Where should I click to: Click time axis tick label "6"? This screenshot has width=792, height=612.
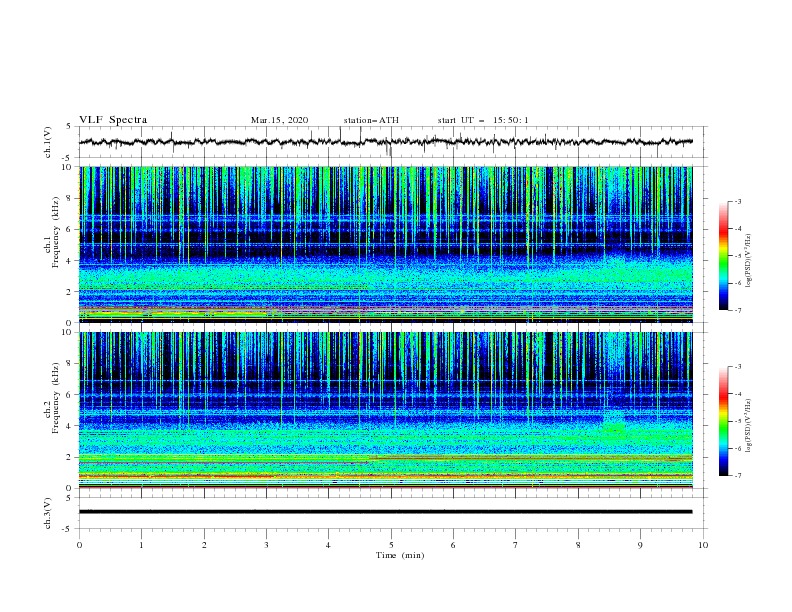point(453,545)
